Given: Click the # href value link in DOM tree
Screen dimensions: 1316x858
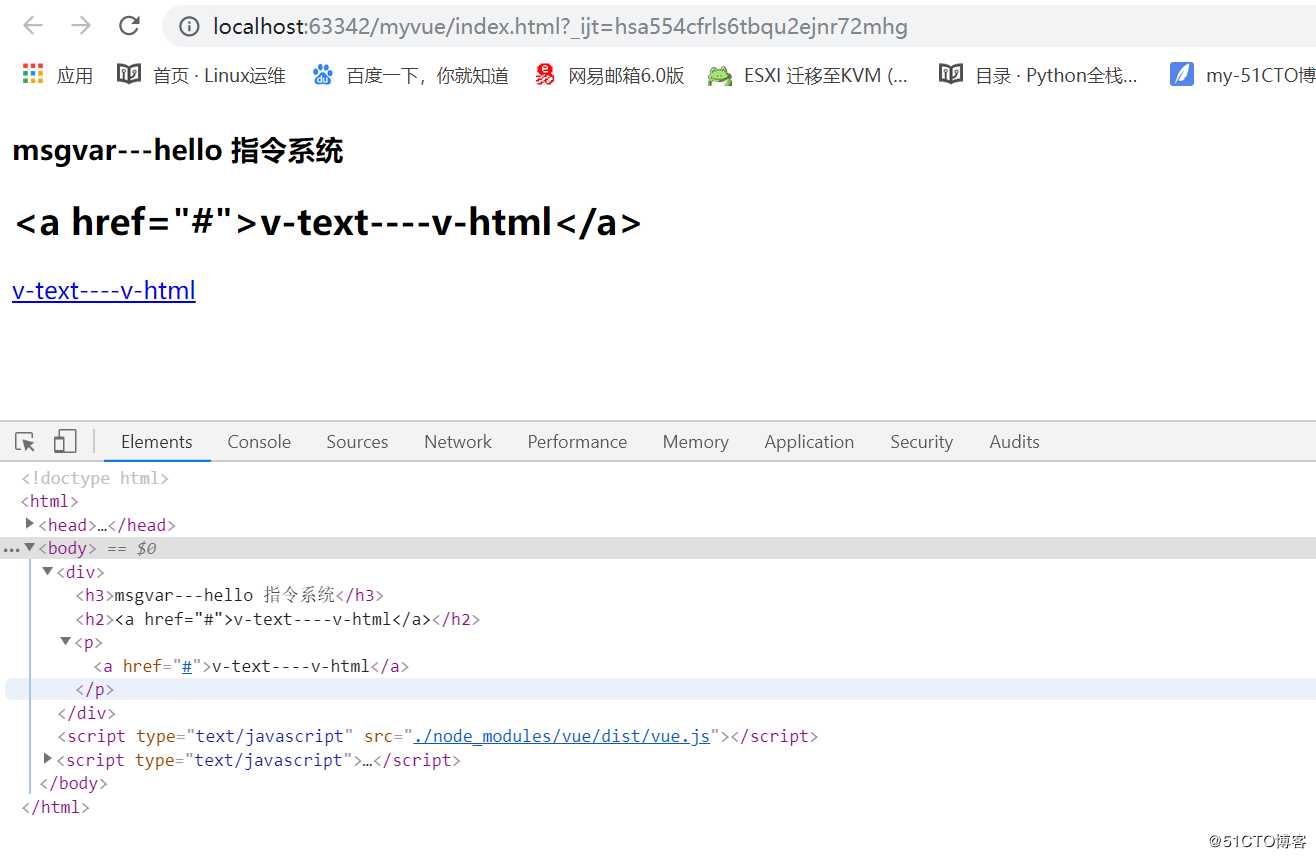Looking at the screenshot, I should click(187, 667).
